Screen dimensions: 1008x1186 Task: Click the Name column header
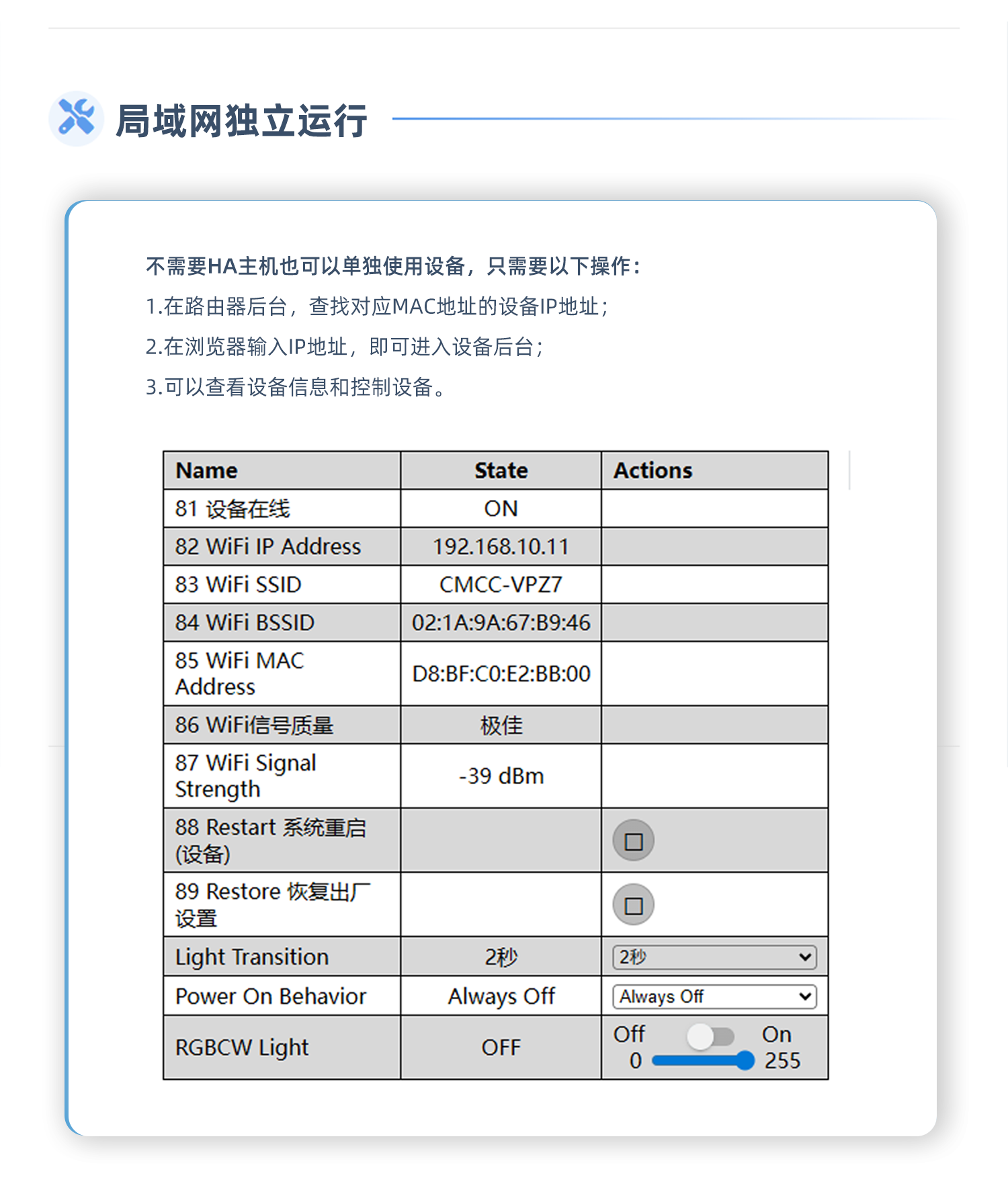206,470
